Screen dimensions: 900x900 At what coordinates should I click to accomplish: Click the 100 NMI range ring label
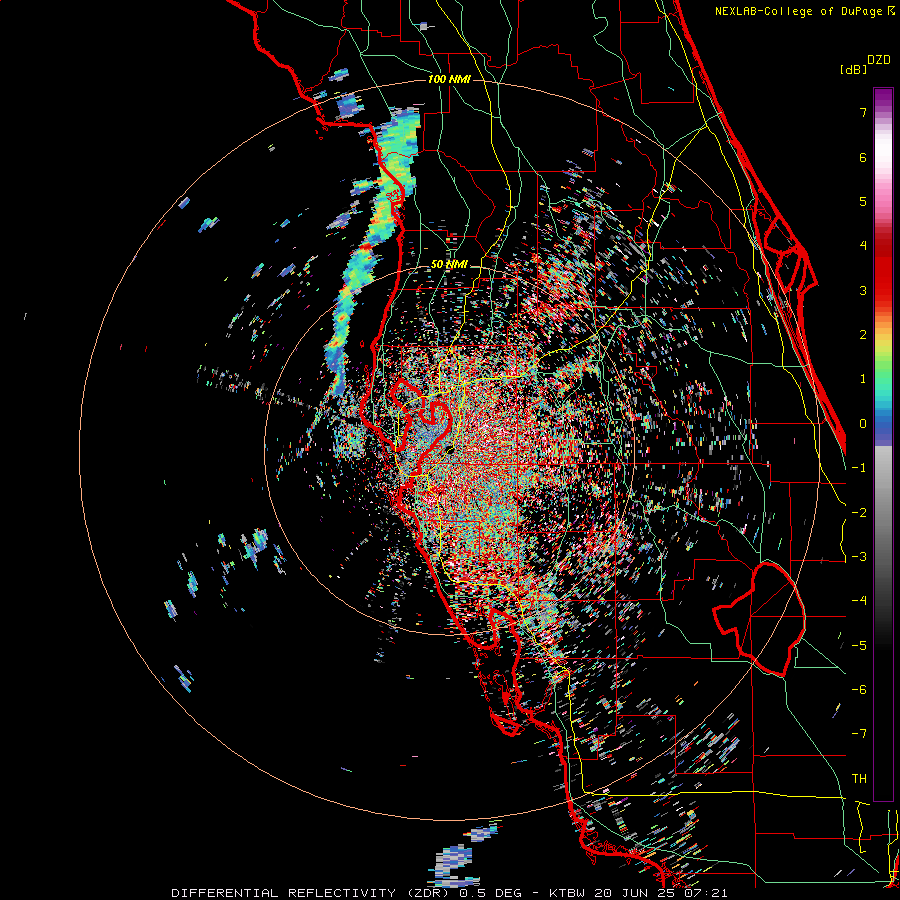pyautogui.click(x=449, y=79)
